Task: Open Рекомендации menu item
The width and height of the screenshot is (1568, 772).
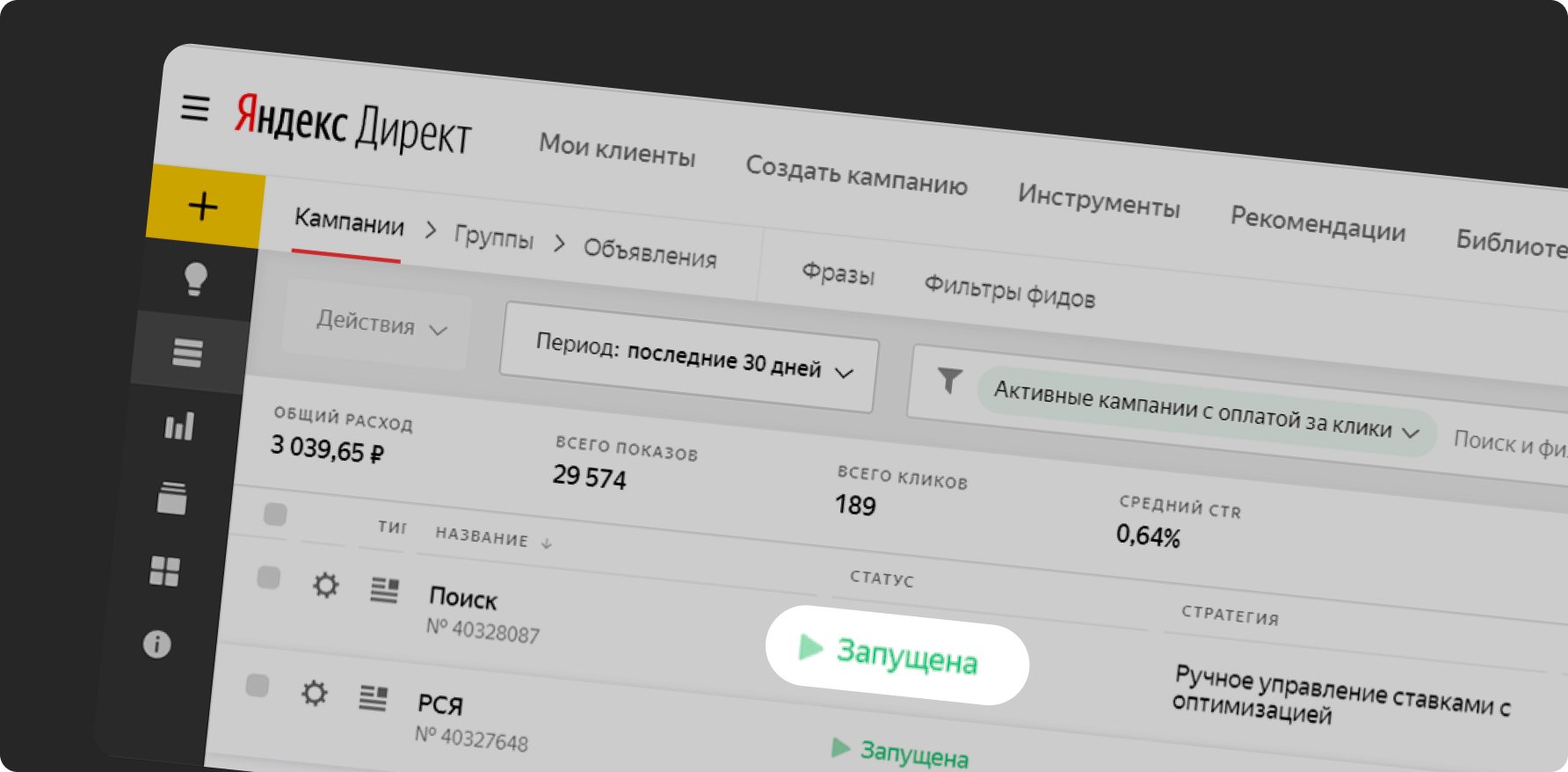Action: point(1318,223)
